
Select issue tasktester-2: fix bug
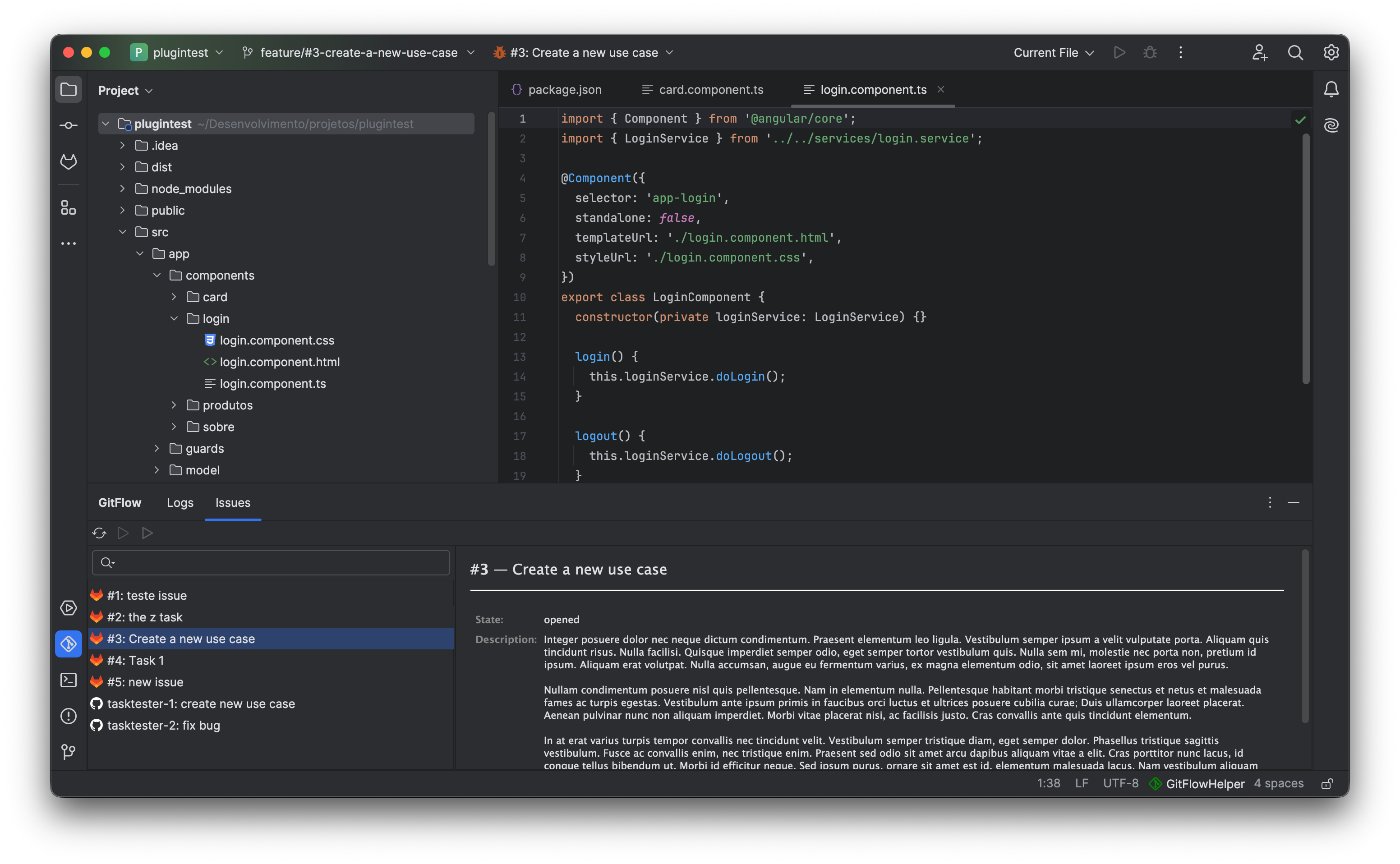point(271,725)
